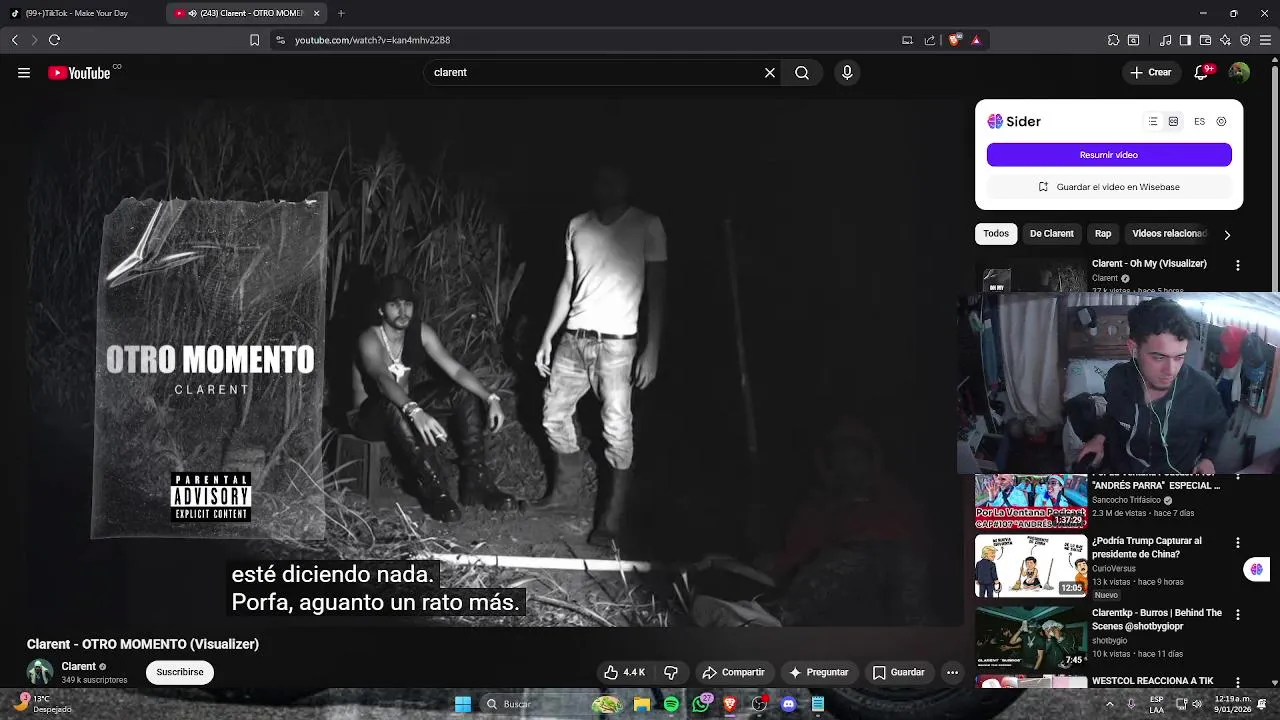
Task: Reload the current page
Action: pyautogui.click(x=54, y=40)
